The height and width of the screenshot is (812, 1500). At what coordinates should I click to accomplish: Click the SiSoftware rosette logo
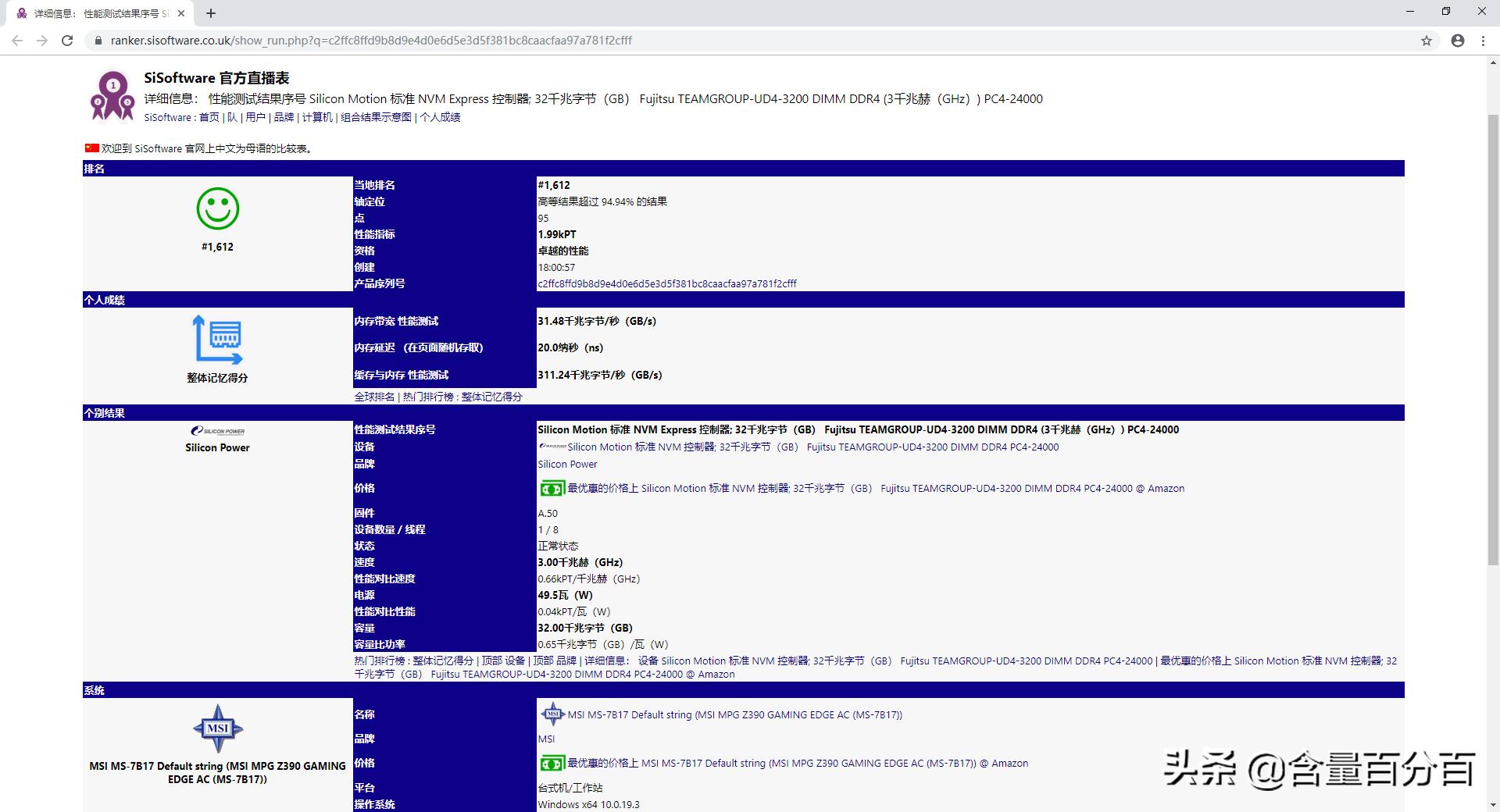(112, 96)
